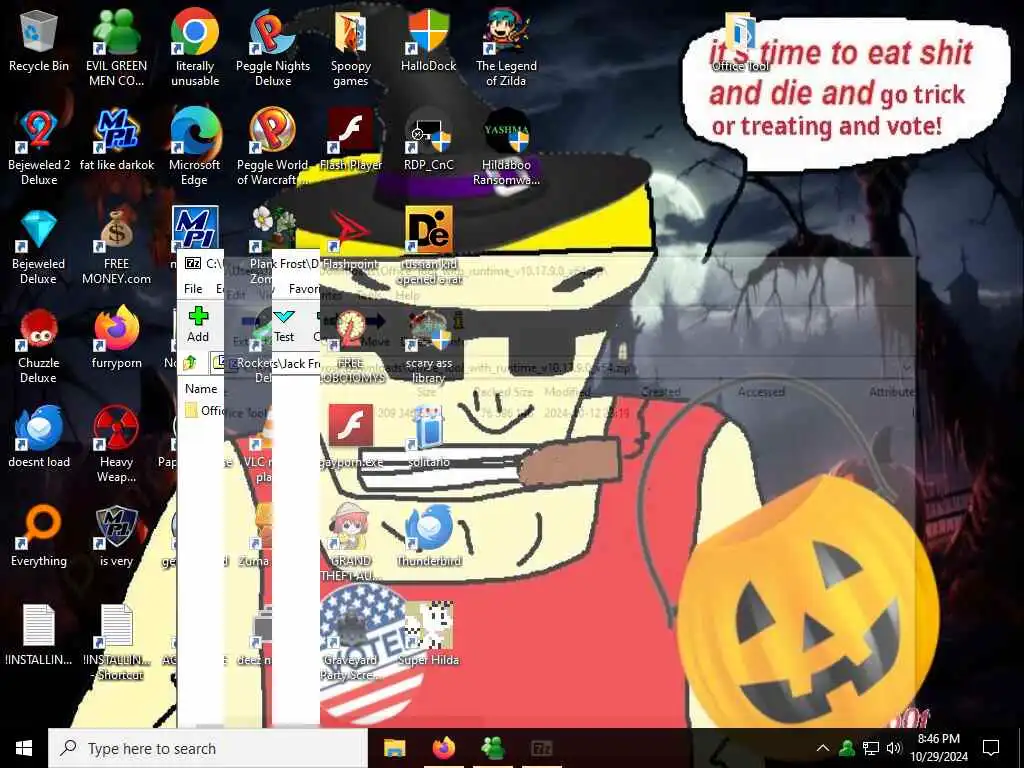Open Peggle World of Warcraft shortcut
1024x768 pixels.
pos(272,147)
